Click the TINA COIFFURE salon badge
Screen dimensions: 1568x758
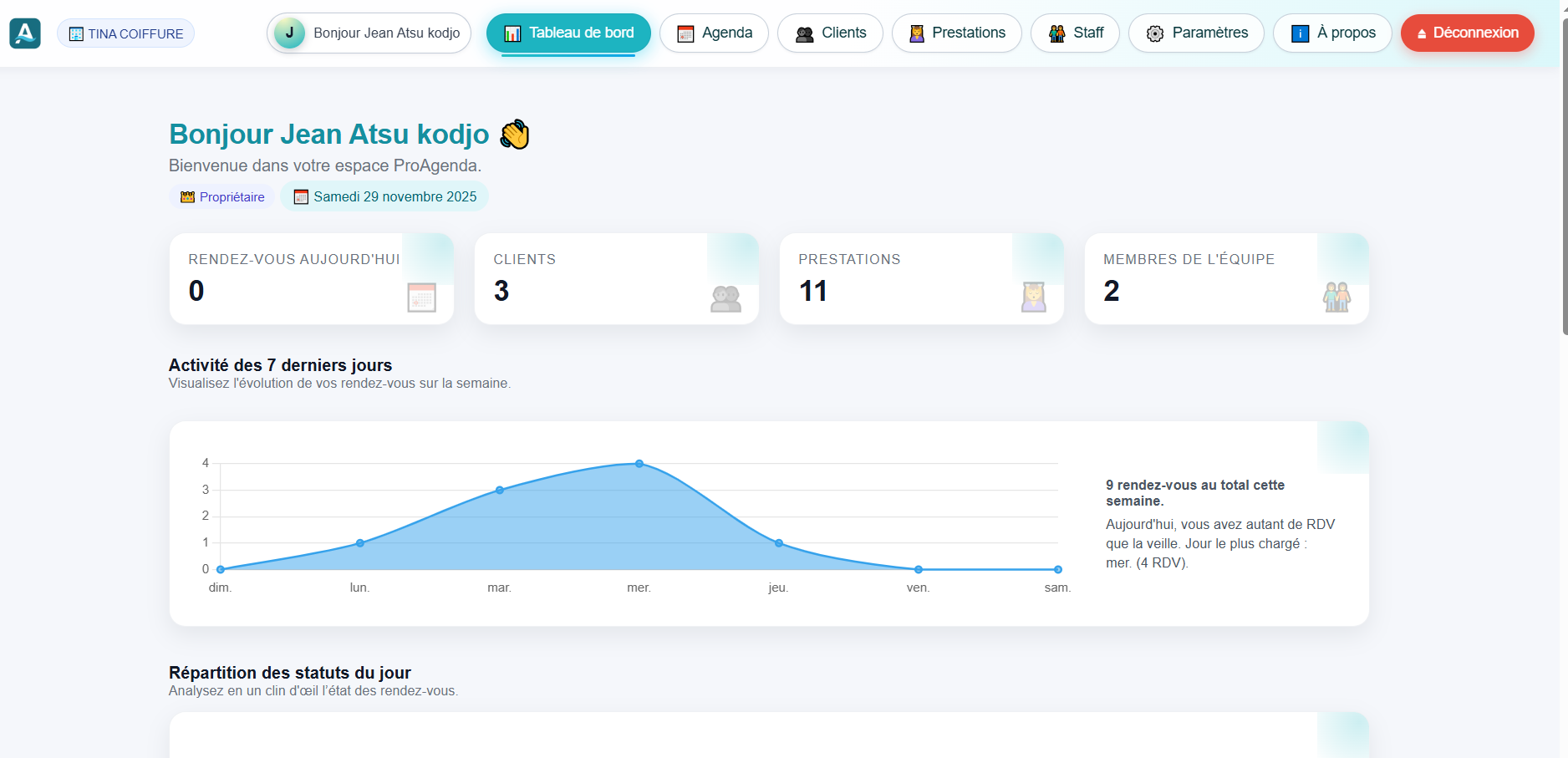click(x=126, y=34)
